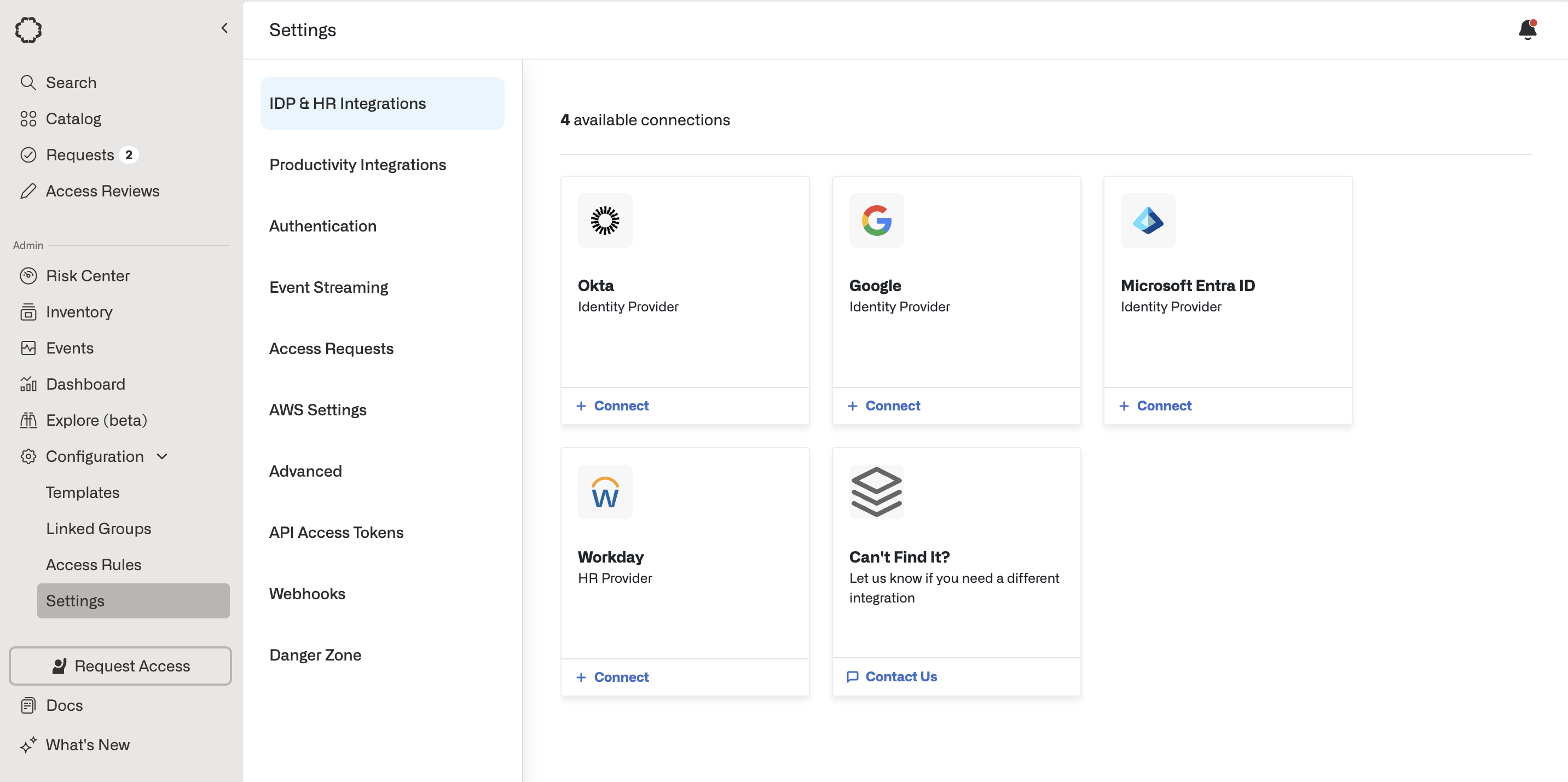This screenshot has width=1568, height=782.
Task: Click the notification bell icon
Action: (1526, 30)
